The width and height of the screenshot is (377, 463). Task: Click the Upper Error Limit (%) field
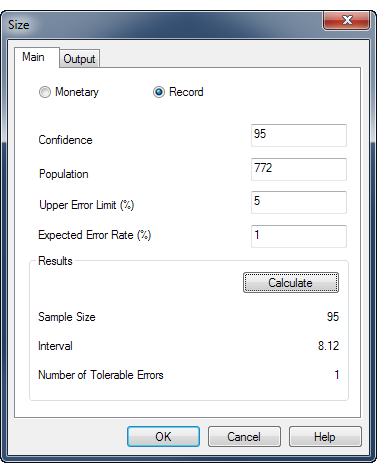click(299, 202)
